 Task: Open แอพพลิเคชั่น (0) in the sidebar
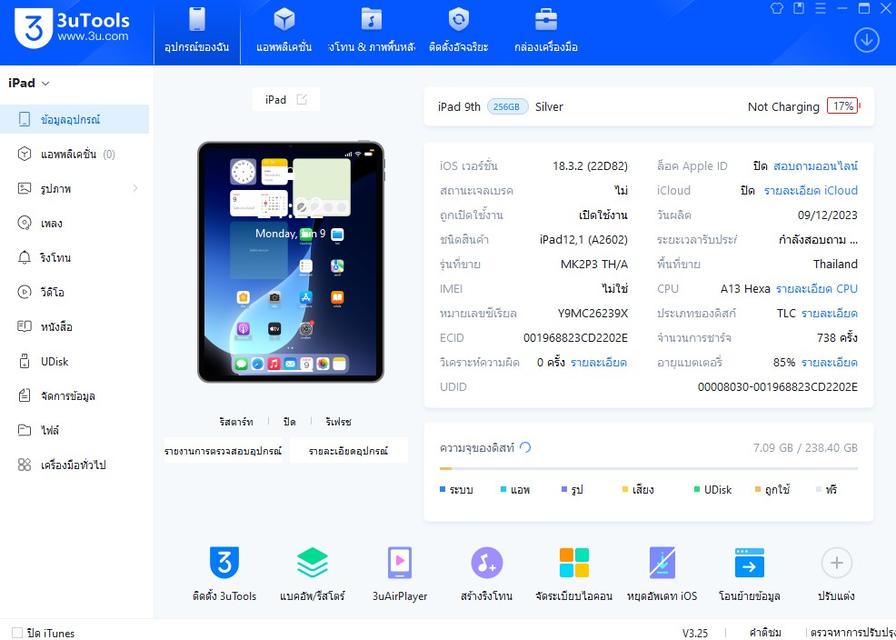point(74,154)
